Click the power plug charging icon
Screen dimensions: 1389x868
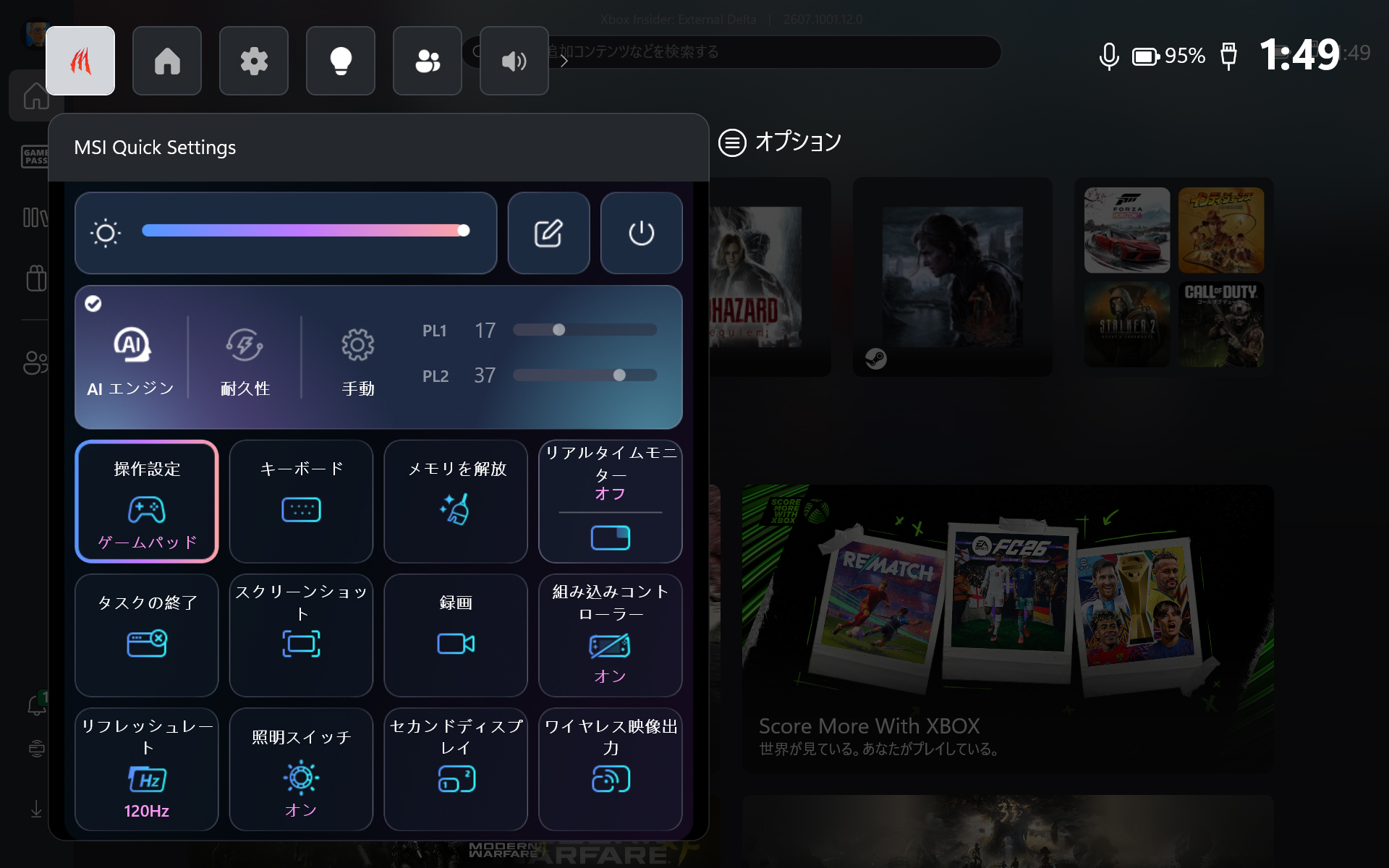[x=1228, y=56]
